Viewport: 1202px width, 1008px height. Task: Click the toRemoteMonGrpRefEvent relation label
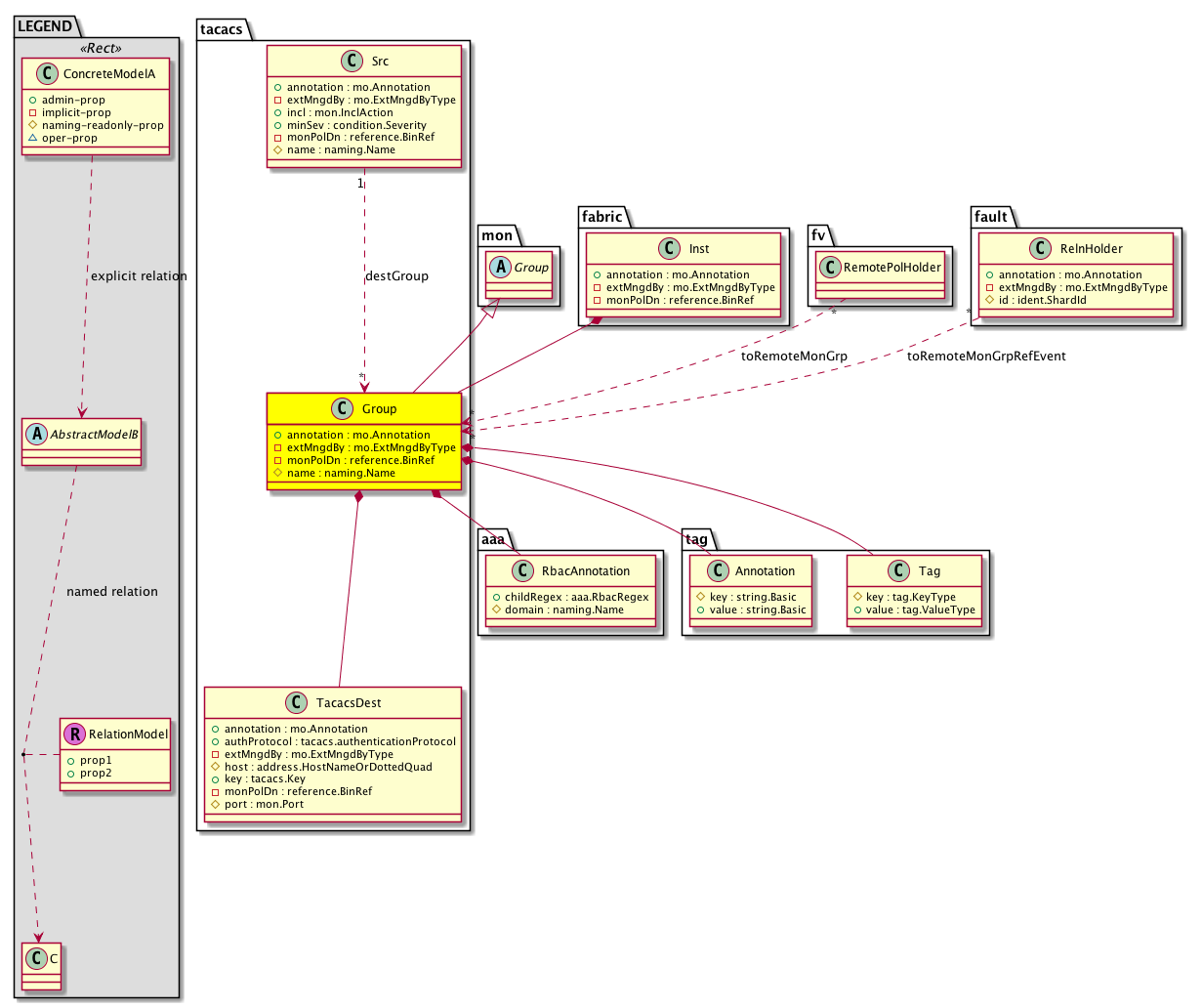(986, 357)
